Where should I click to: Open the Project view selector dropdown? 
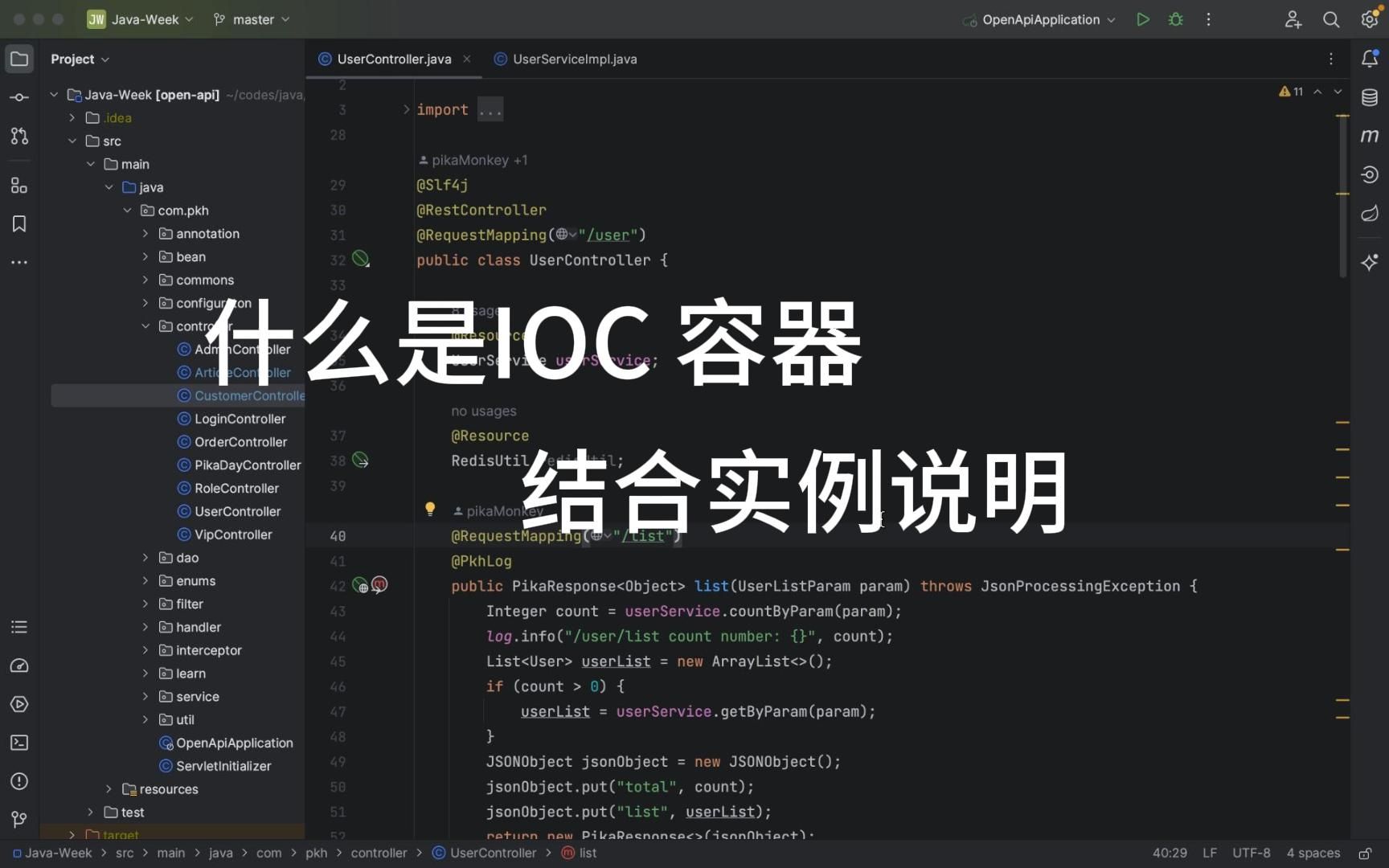point(80,59)
